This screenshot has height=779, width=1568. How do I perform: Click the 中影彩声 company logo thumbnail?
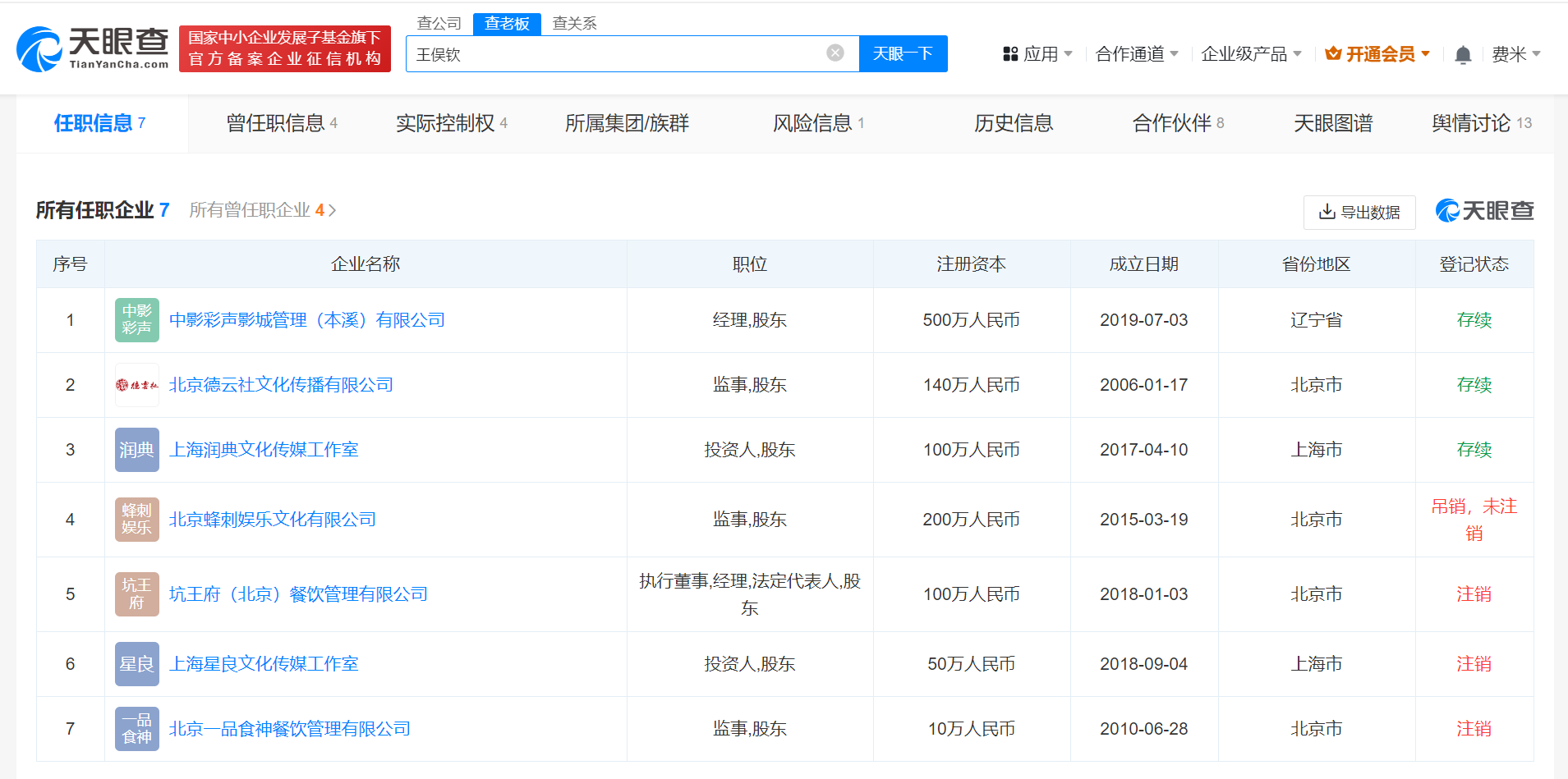[x=136, y=320]
